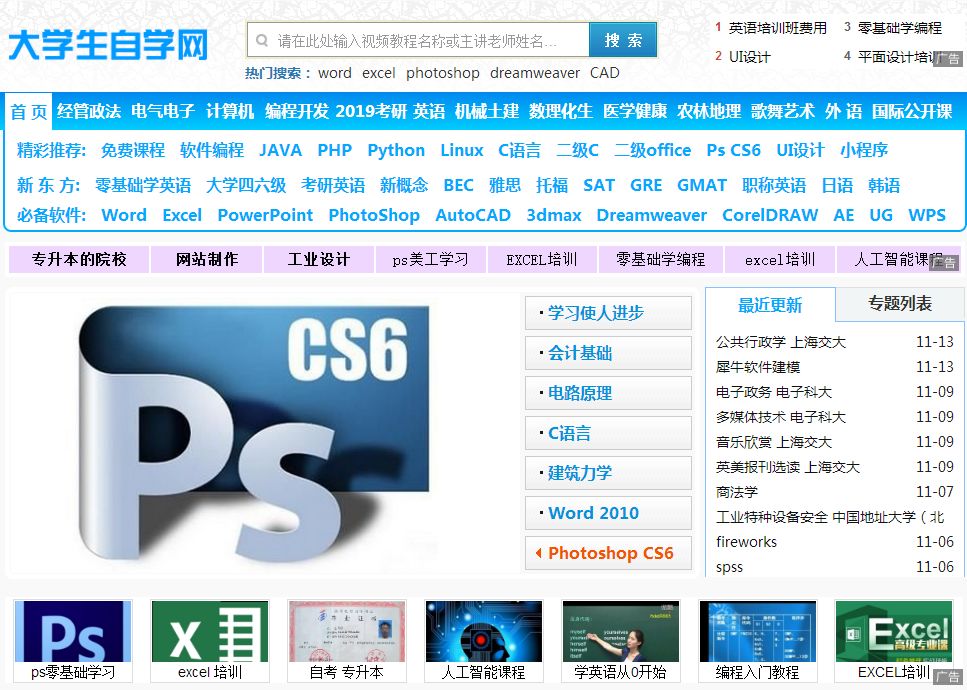Screen dimensions: 967x690
Task: Switch to 专题列表 tab
Action: click(900, 303)
